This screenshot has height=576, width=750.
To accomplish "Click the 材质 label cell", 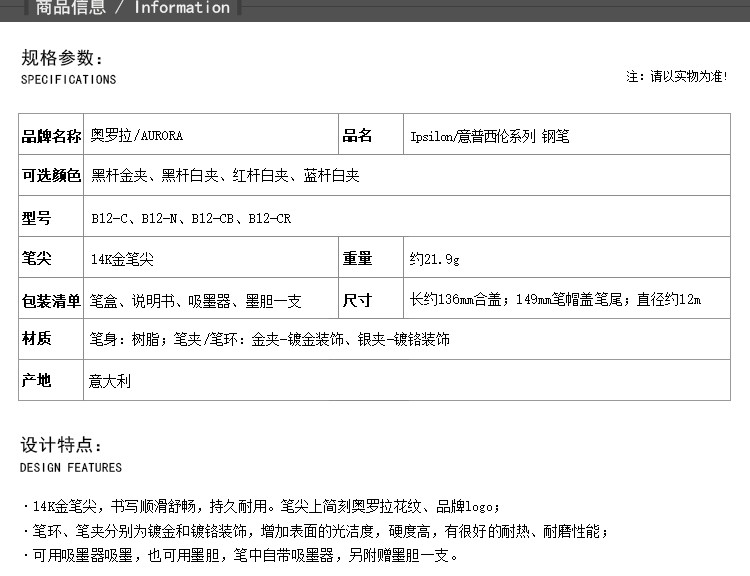I will click(51, 339).
